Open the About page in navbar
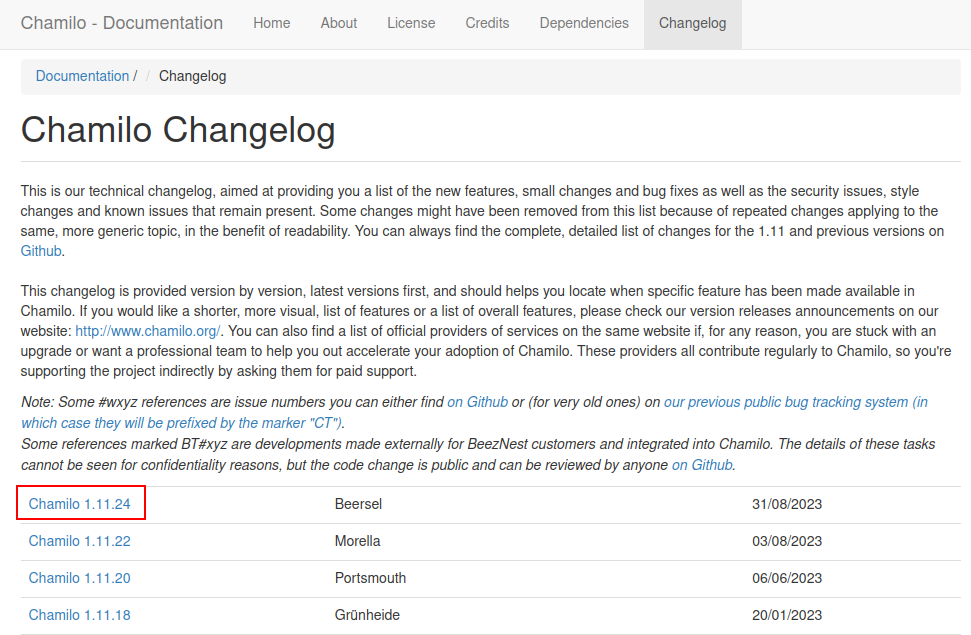Image resolution: width=971 pixels, height=635 pixels. click(339, 23)
